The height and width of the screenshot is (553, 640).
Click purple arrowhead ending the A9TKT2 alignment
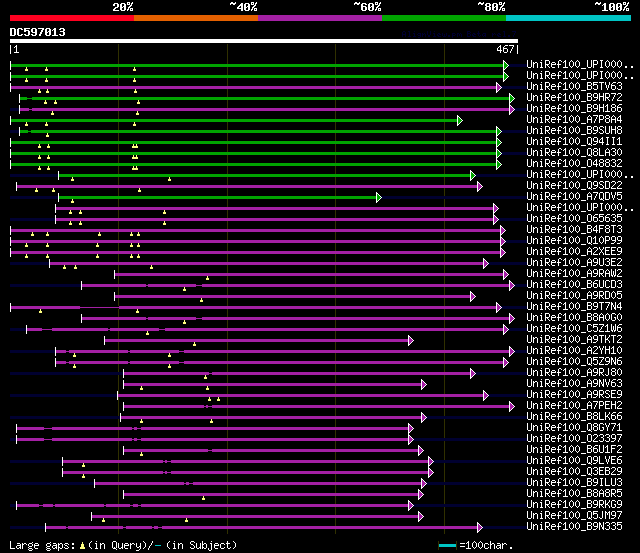411,340
